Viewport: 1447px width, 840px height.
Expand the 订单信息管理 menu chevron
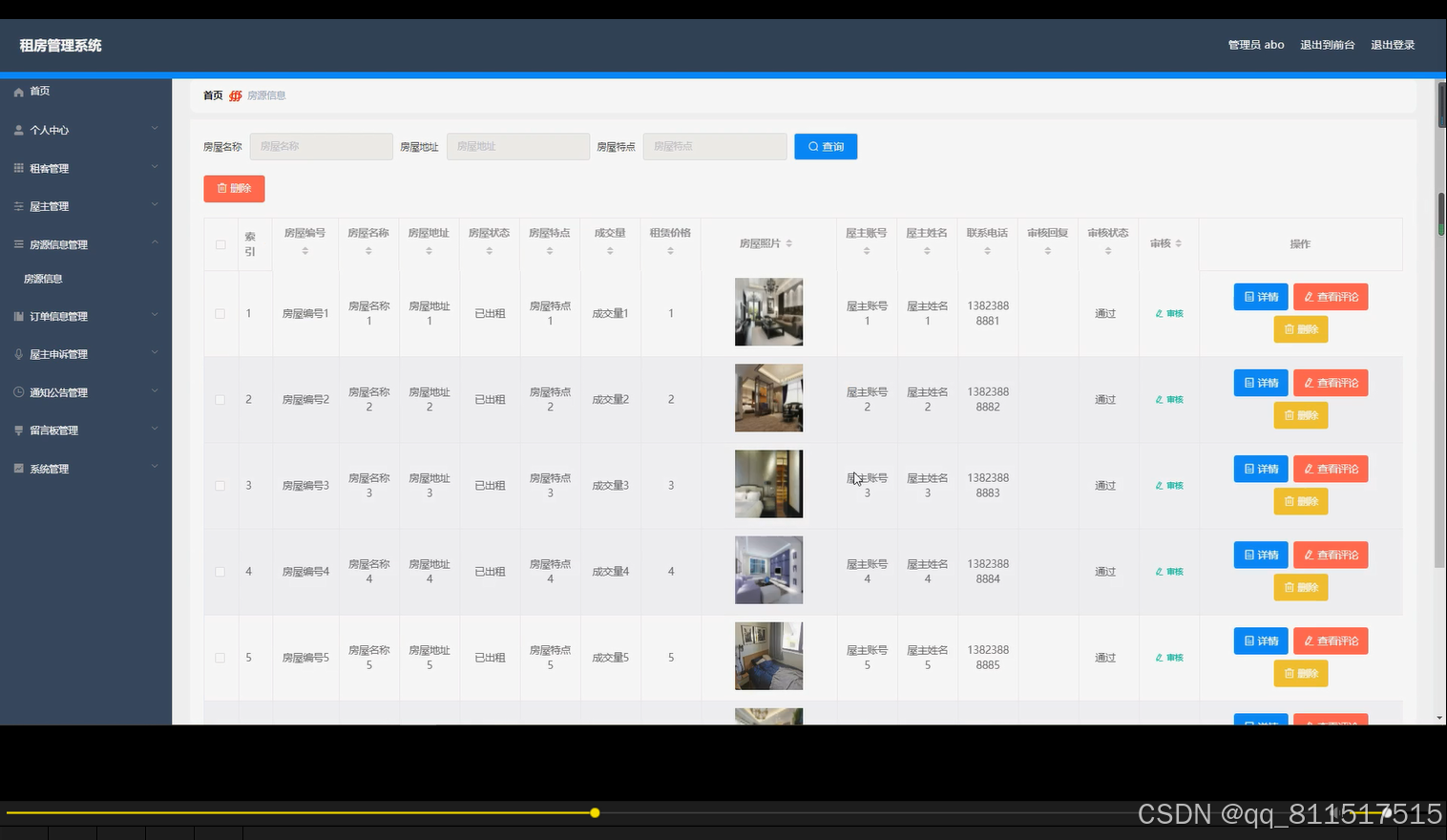[x=155, y=314]
